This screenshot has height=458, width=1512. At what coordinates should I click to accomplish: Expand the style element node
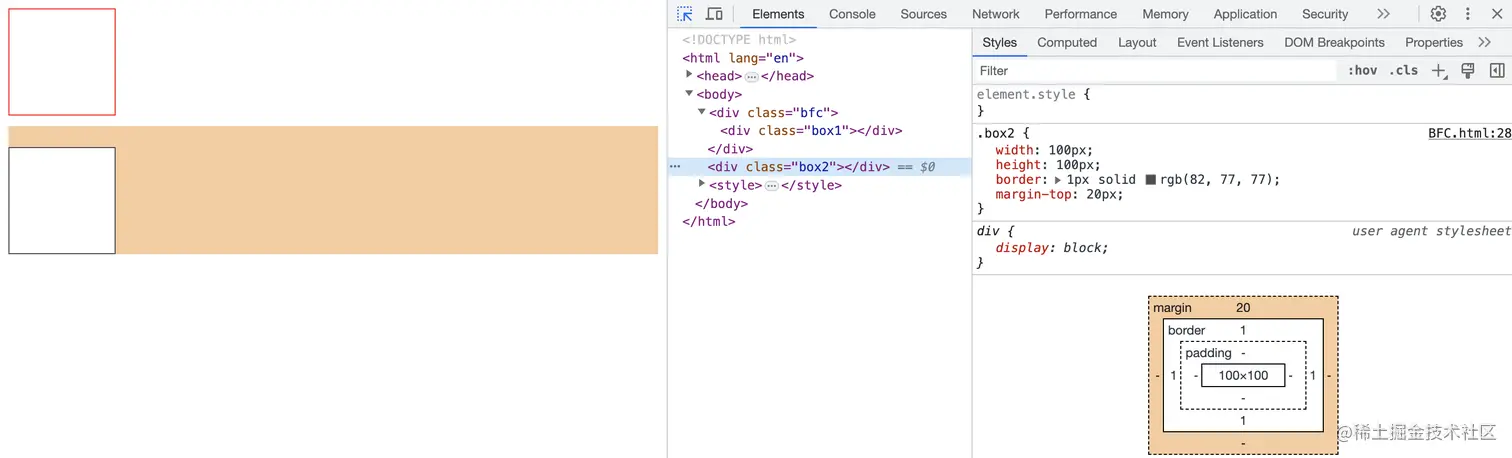coord(701,184)
